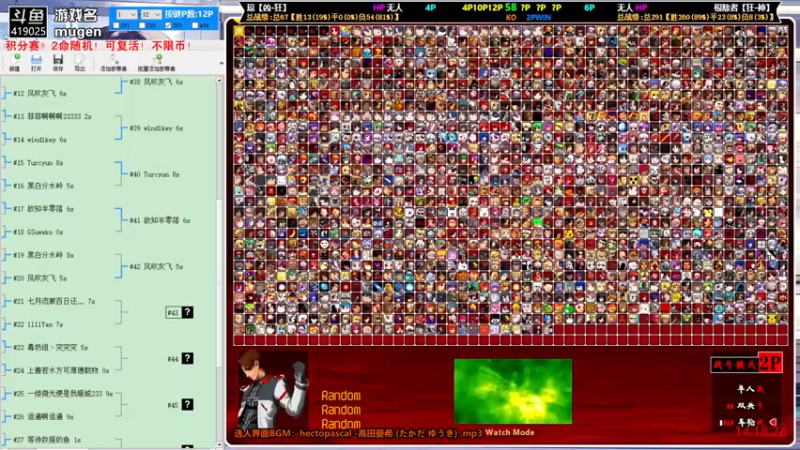Click the 2P battle mode badge
The height and width of the screenshot is (450, 800).
(x=770, y=363)
